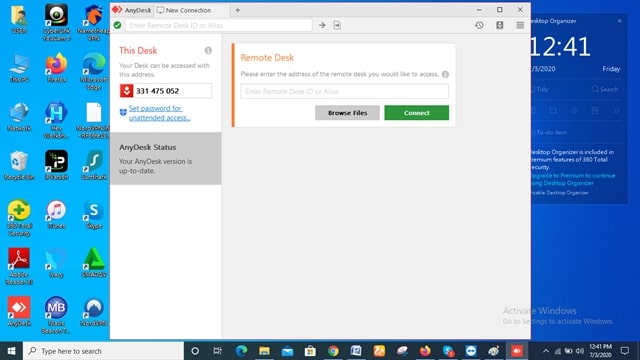Open the AnyDesk address book icon
This screenshot has width=640, height=360.
500,25
